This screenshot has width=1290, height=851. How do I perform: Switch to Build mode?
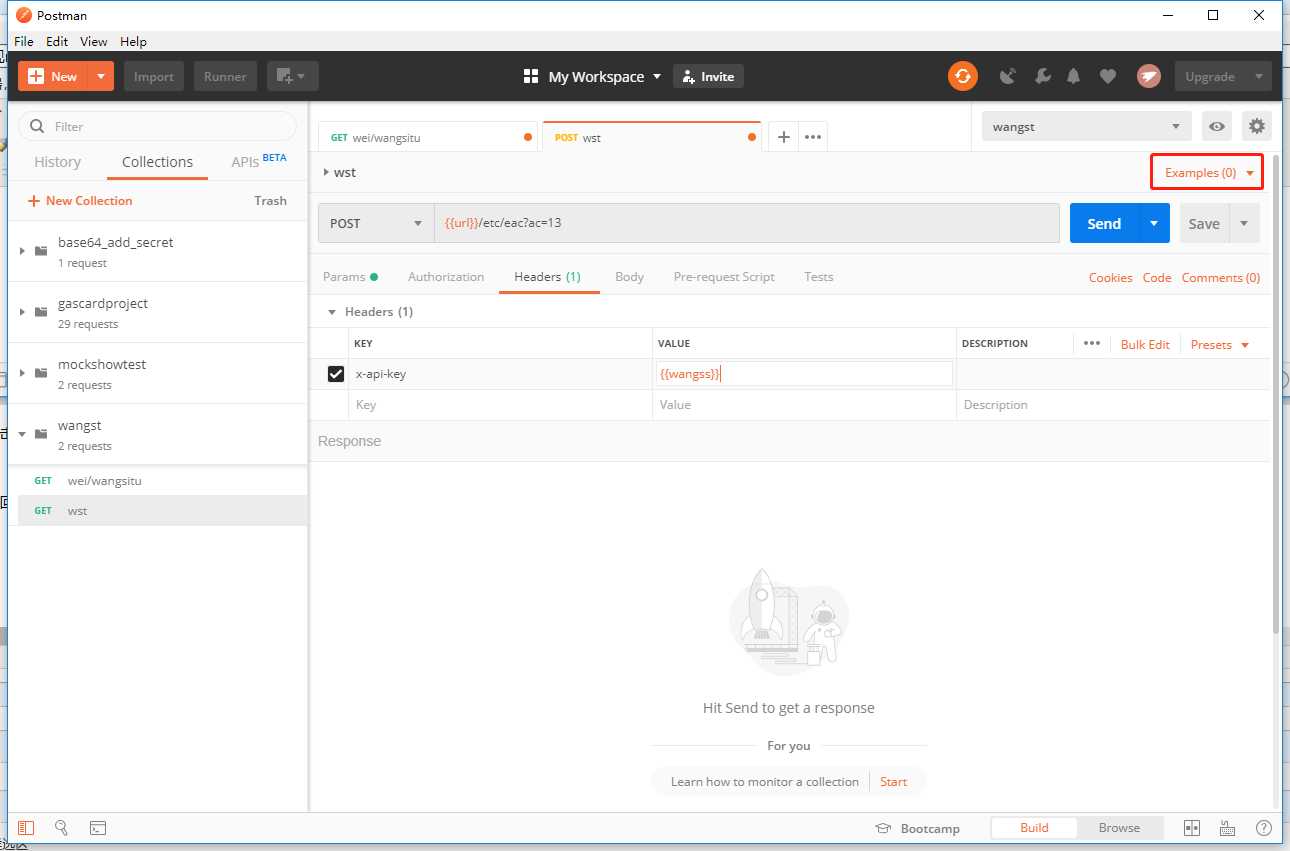click(1034, 828)
